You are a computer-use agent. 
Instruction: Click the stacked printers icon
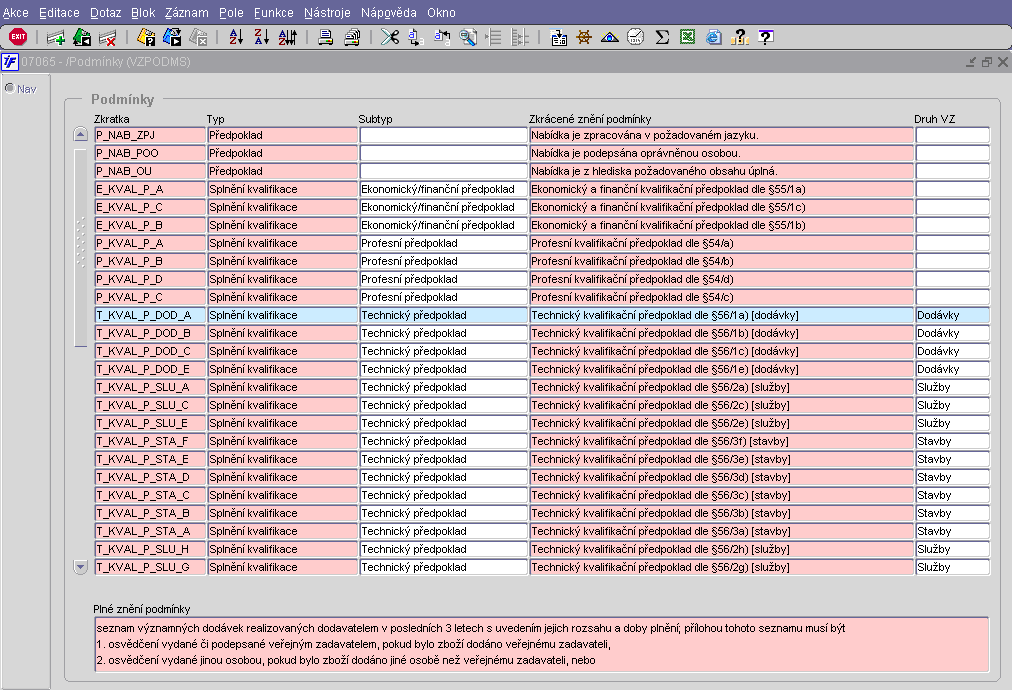[352, 37]
